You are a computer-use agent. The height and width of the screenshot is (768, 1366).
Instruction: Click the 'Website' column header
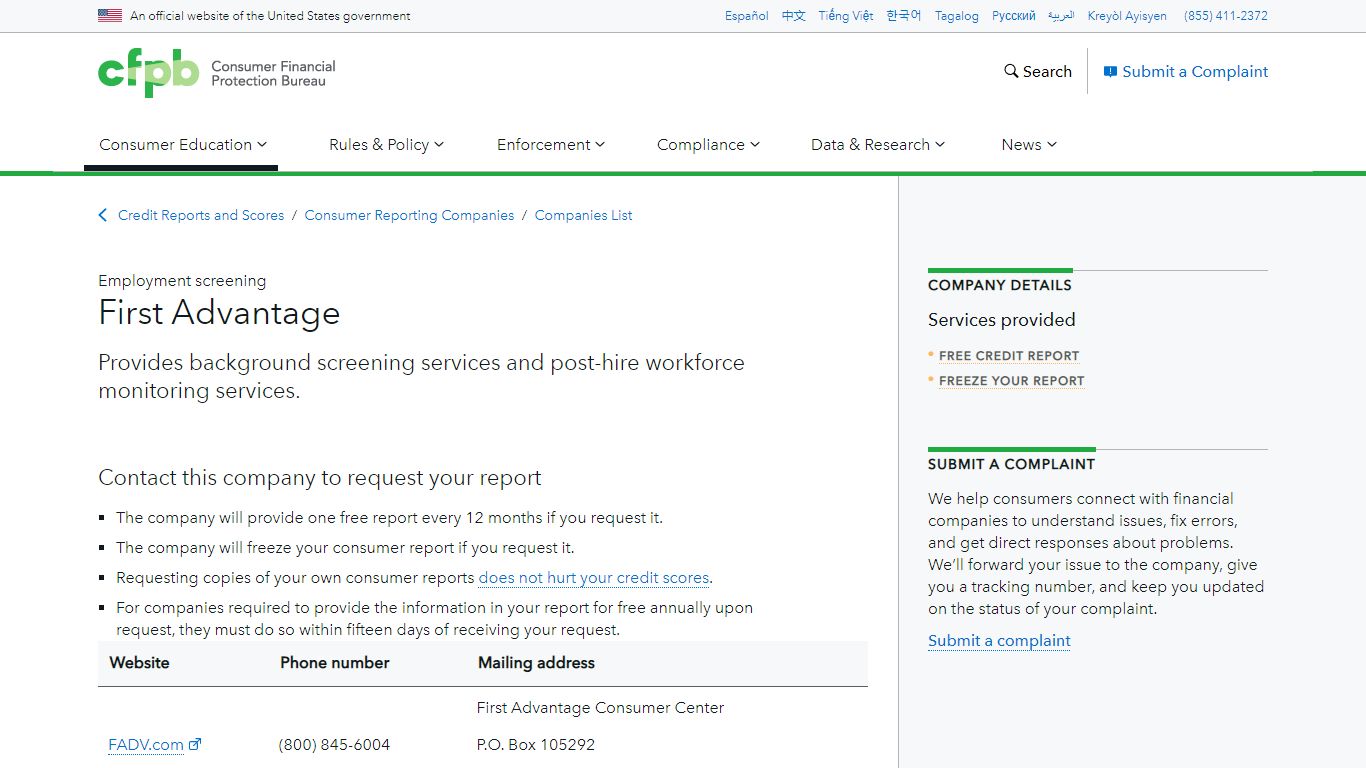pyautogui.click(x=139, y=663)
